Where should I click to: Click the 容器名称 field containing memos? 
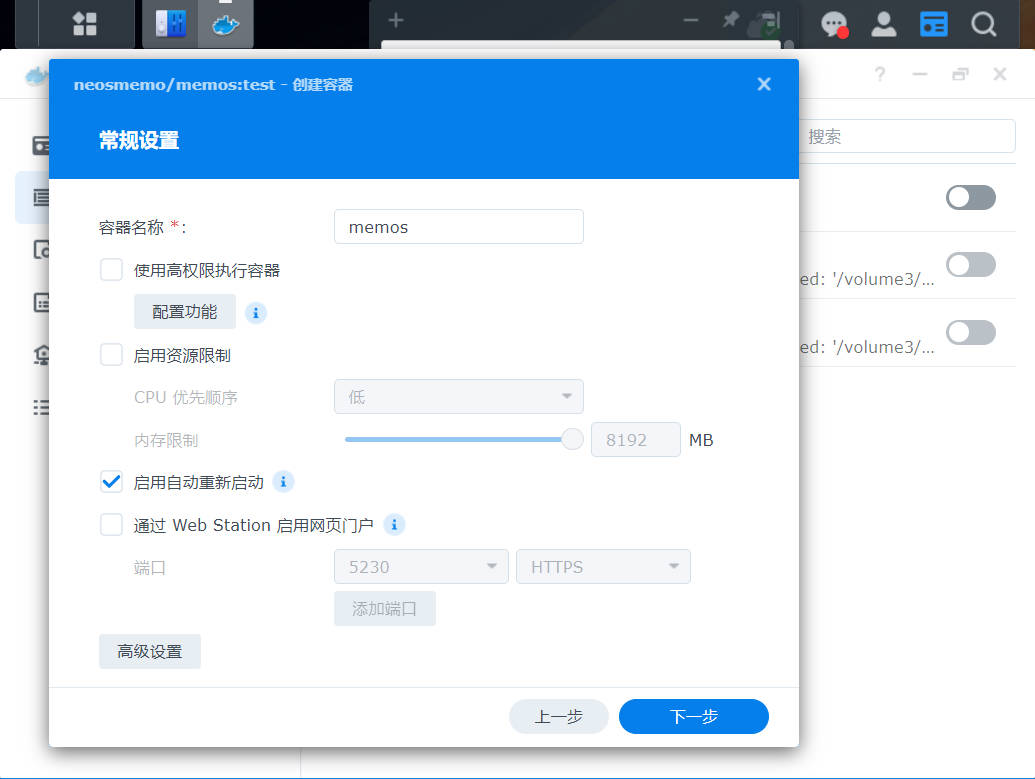(x=459, y=226)
